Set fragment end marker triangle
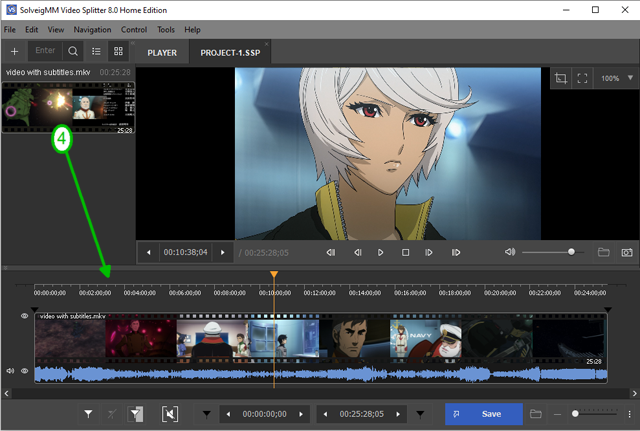 coord(420,415)
